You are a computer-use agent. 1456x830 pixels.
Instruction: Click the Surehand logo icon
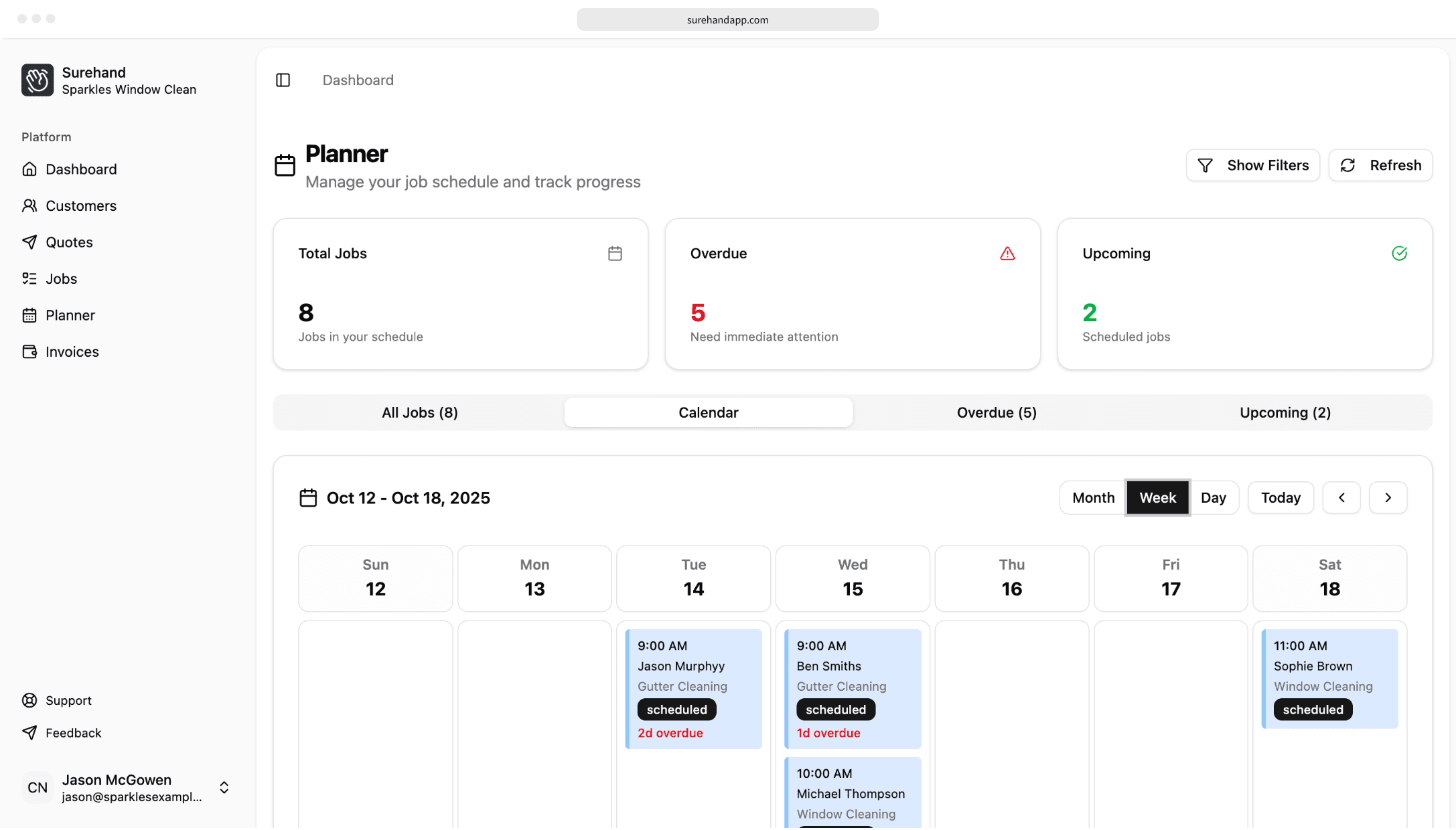(38, 80)
